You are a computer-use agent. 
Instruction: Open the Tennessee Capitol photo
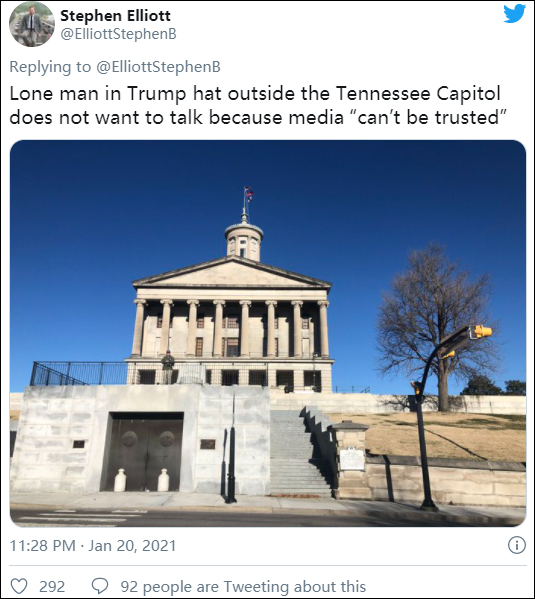click(x=268, y=333)
